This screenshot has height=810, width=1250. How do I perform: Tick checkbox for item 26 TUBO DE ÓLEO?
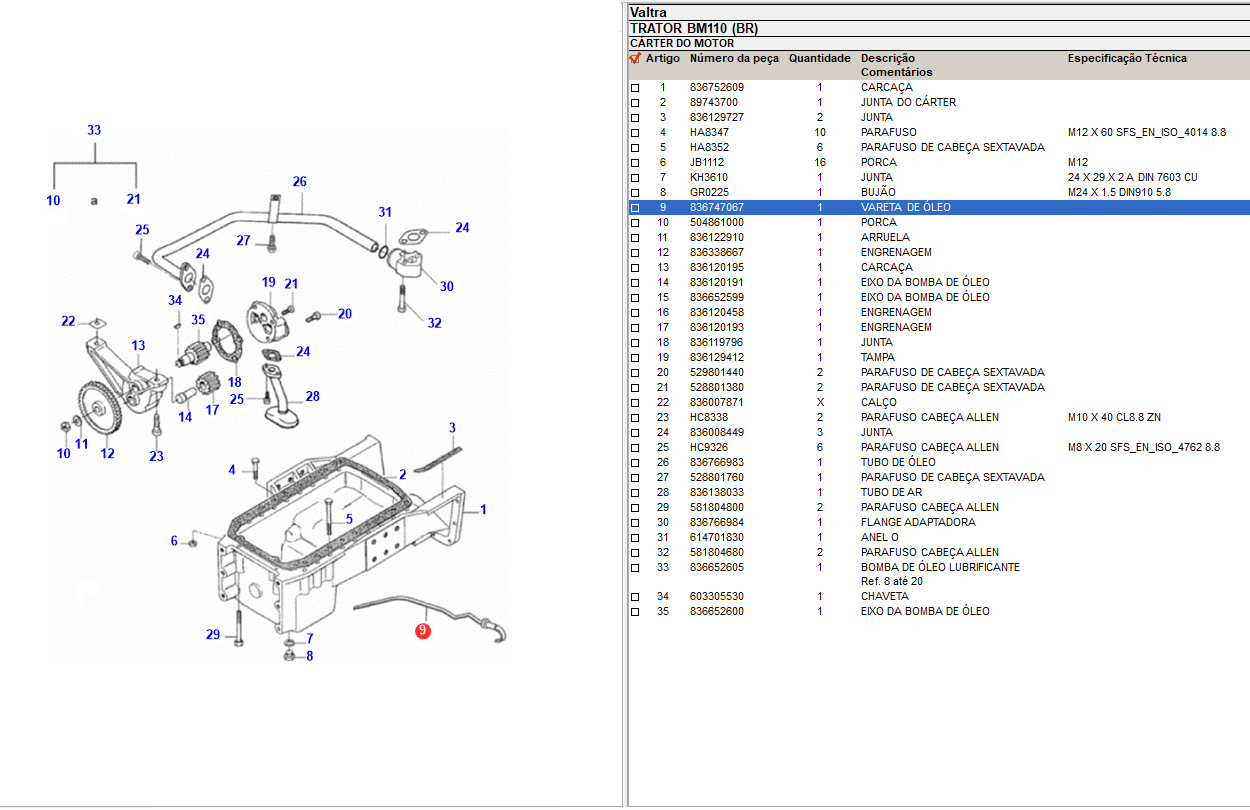634,463
